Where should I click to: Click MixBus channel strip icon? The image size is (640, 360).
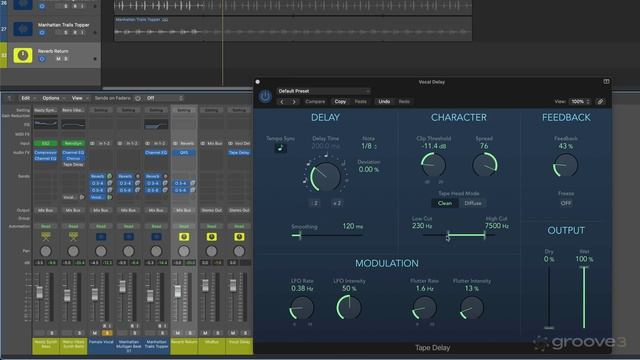211,237
